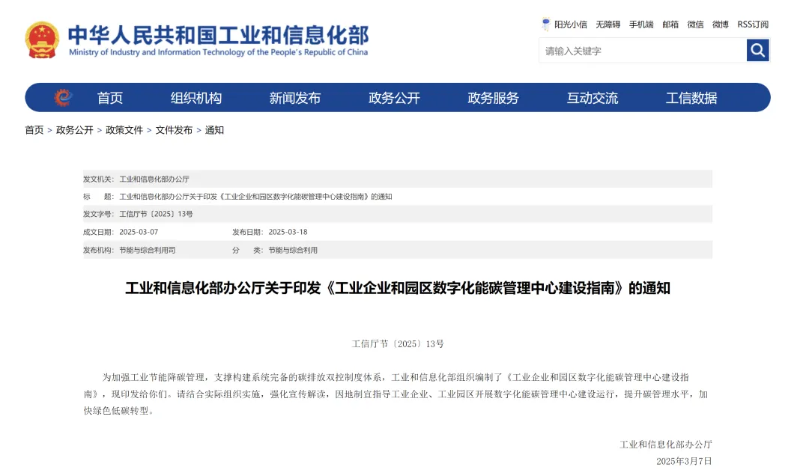Image resolution: width=805 pixels, height=476 pixels.
Task: Open the 工信数据 navigation item
Action: click(x=692, y=98)
